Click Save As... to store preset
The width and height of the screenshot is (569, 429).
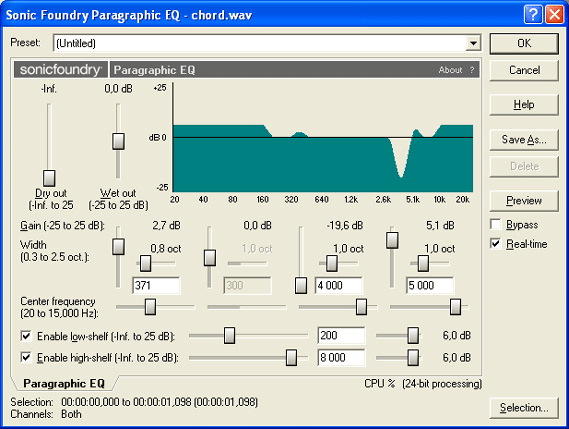(x=524, y=140)
